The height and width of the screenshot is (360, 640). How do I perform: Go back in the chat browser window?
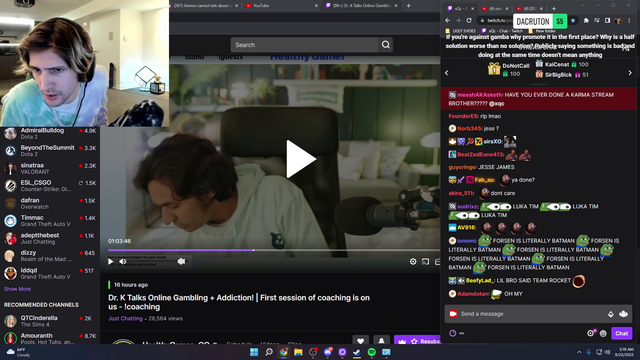tap(448, 20)
